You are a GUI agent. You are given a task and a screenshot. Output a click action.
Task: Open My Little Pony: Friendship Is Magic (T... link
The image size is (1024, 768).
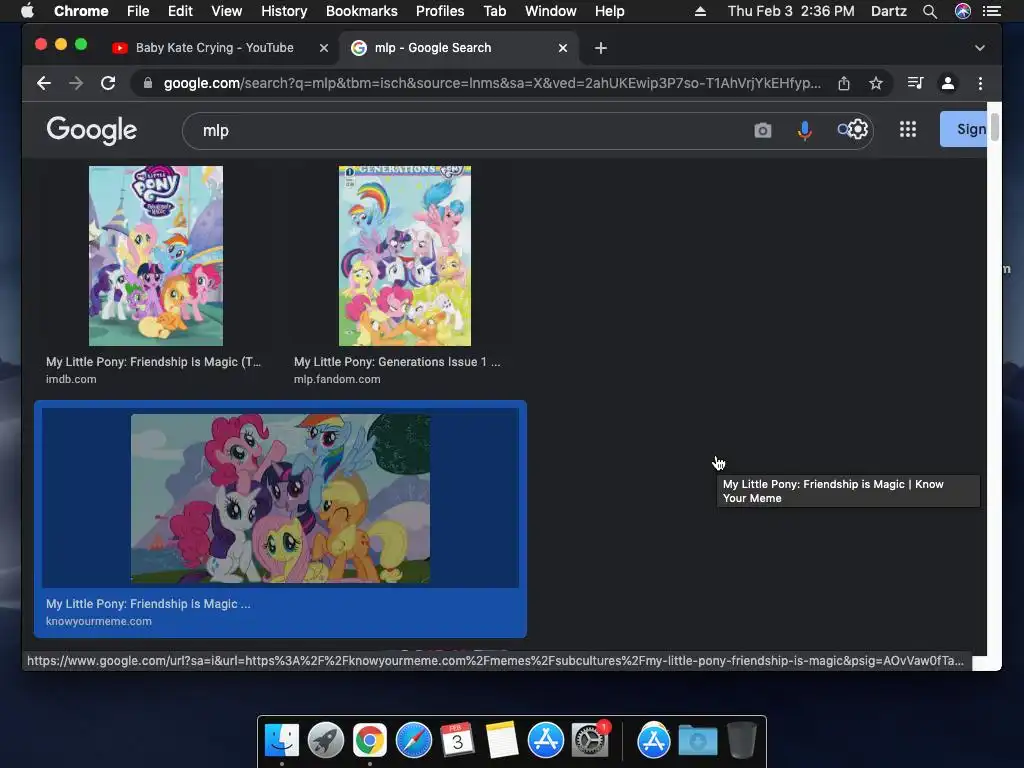(153, 362)
